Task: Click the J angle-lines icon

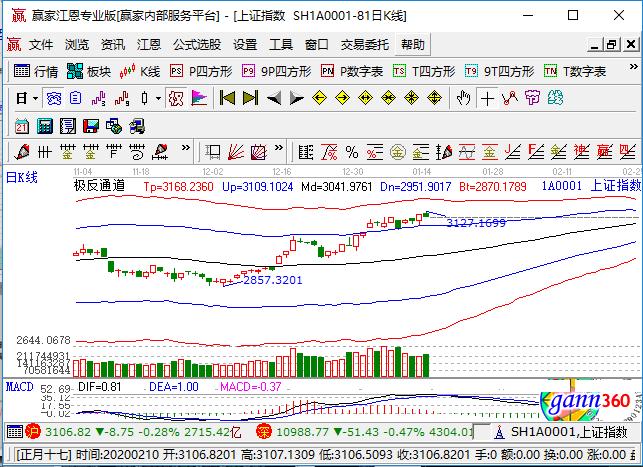Action: click(513, 153)
